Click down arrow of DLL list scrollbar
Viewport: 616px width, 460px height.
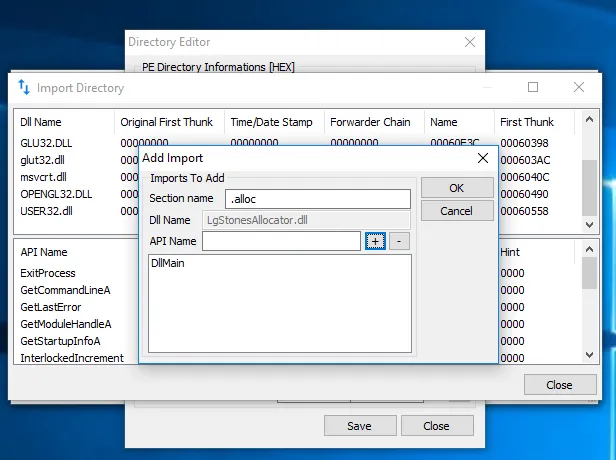589,225
